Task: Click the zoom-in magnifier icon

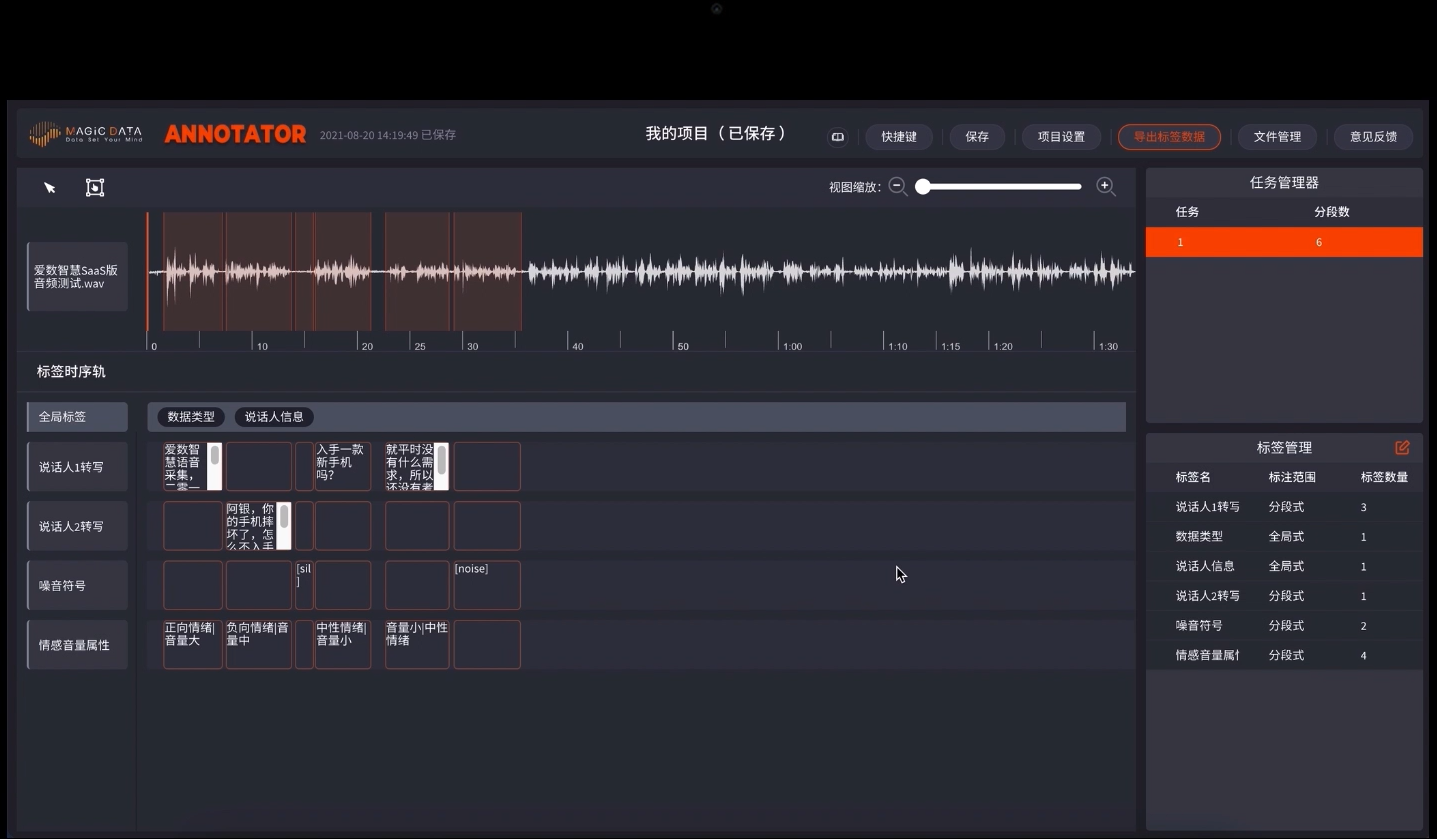Action: pyautogui.click(x=1106, y=186)
